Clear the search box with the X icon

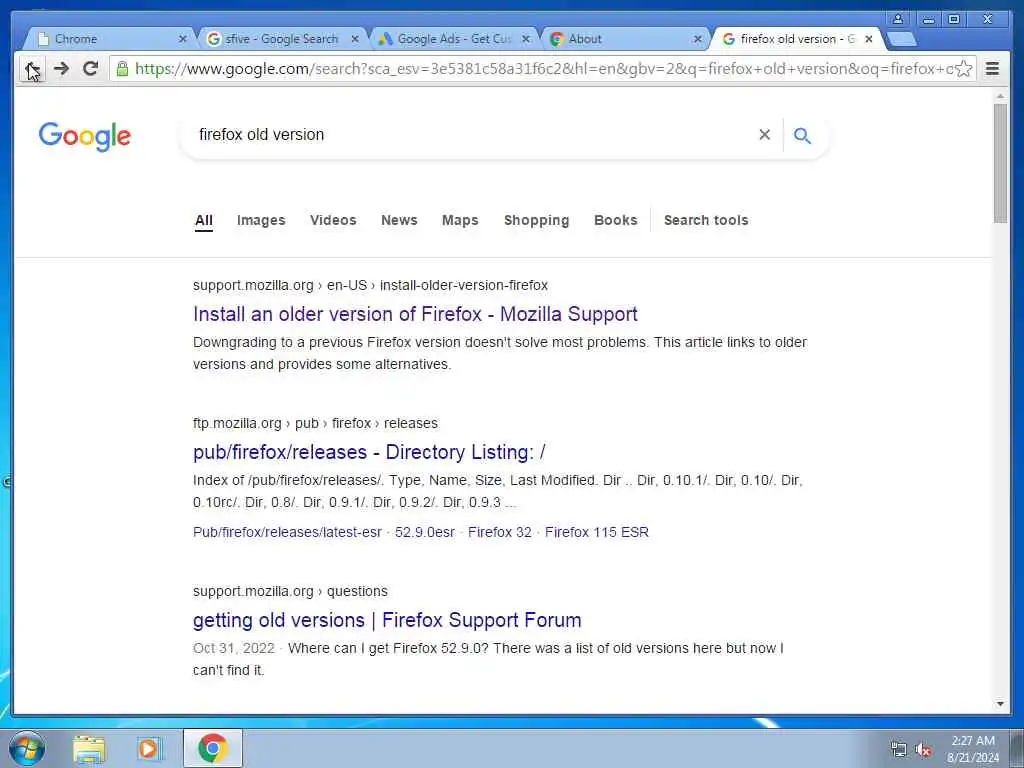point(764,135)
